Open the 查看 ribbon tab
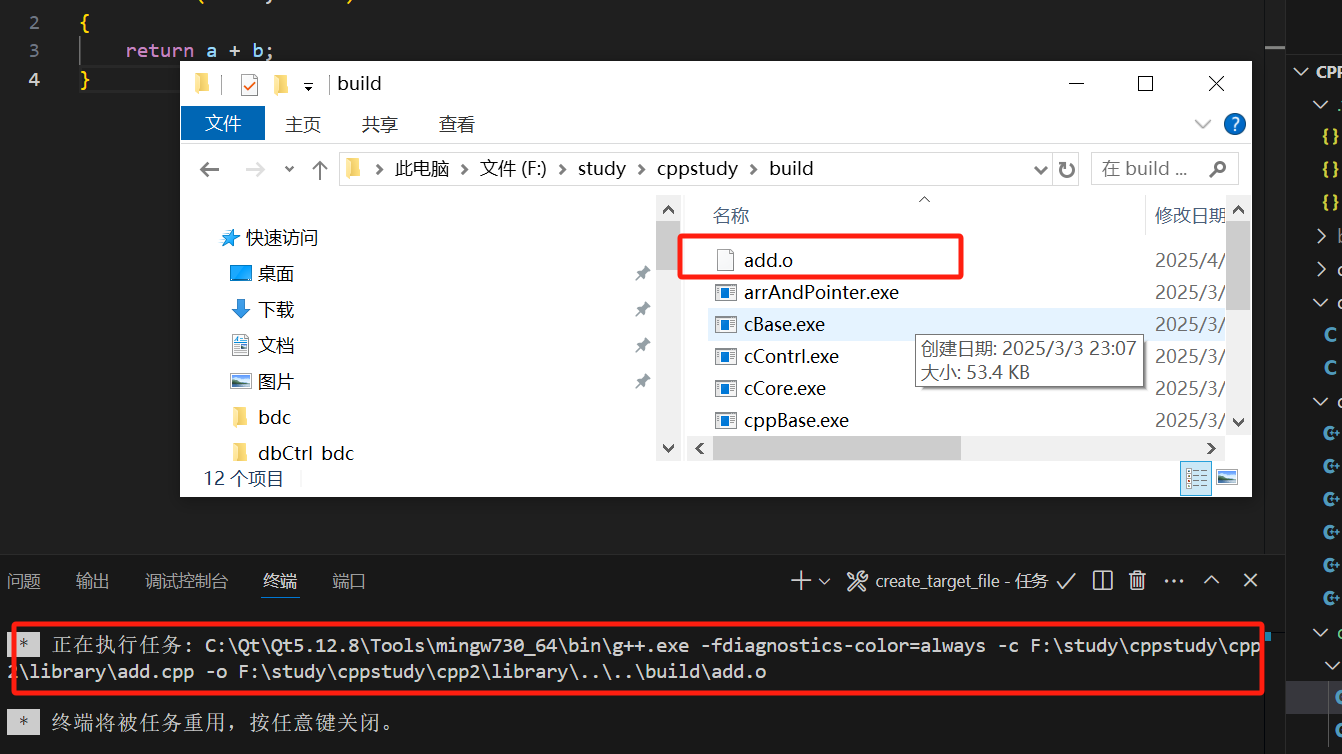 pyautogui.click(x=457, y=124)
